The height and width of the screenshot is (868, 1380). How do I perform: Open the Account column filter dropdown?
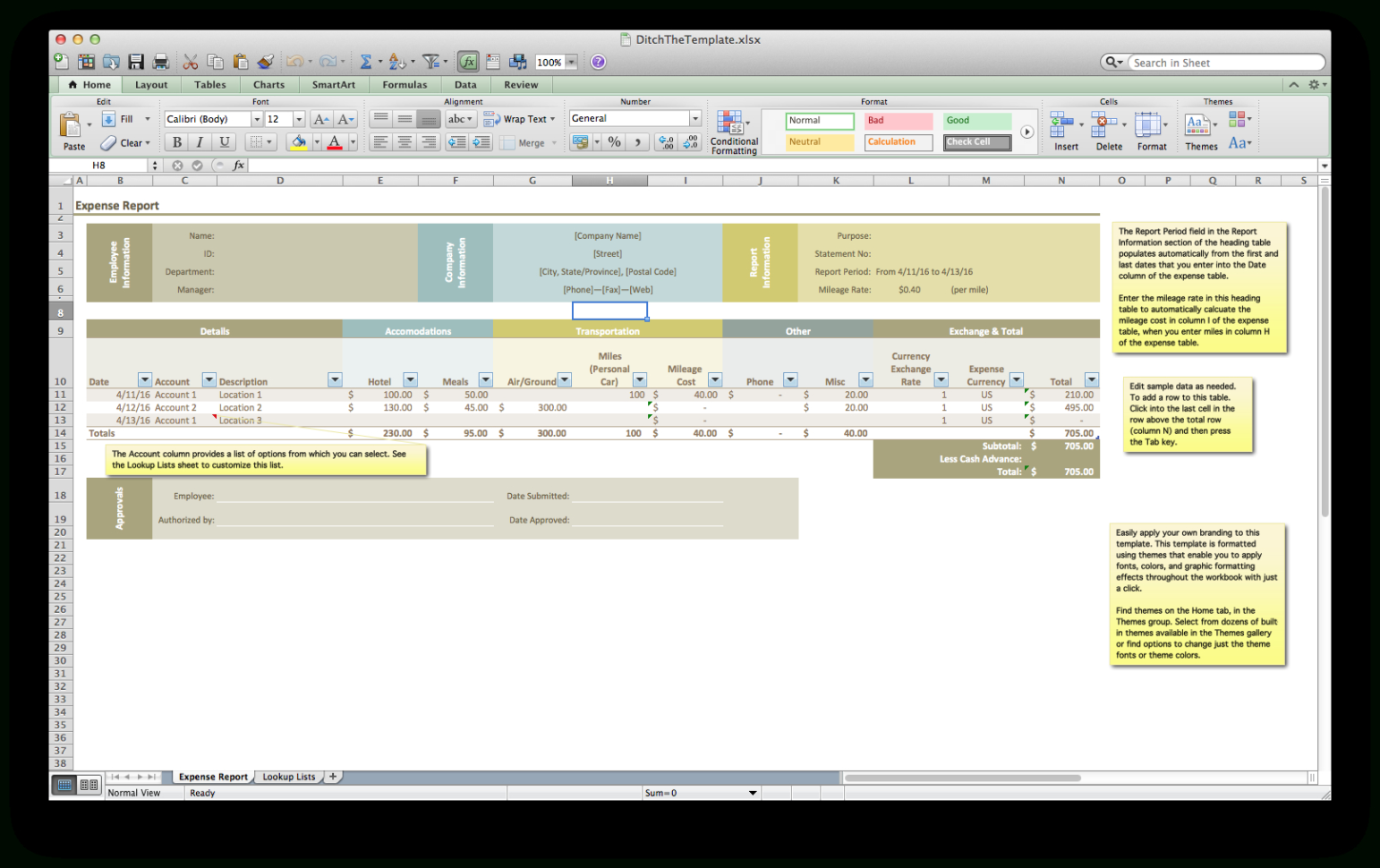209,379
